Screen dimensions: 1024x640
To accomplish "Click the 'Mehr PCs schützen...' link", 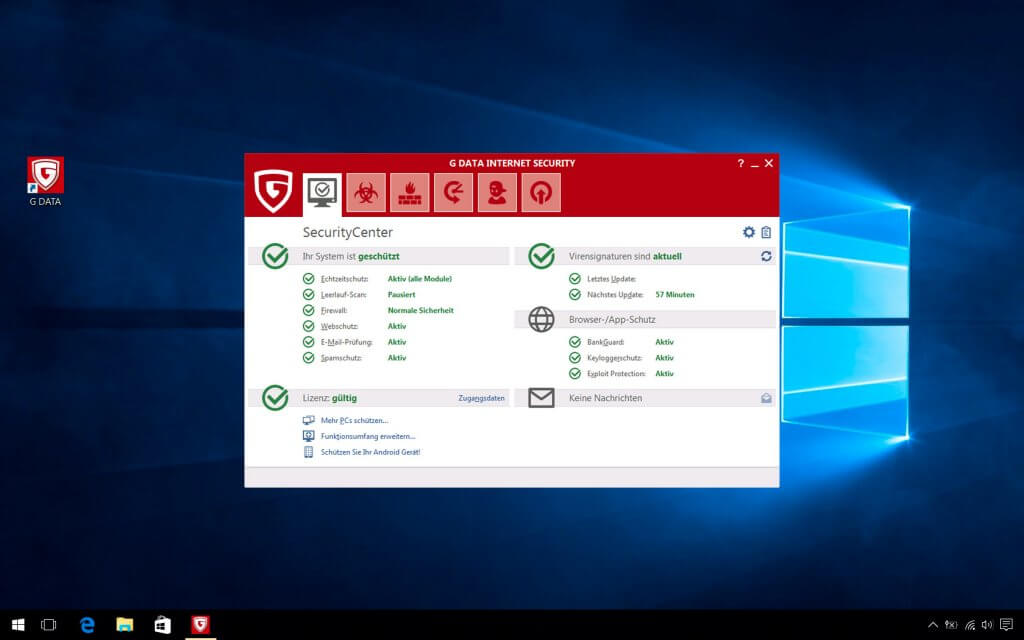I will click(354, 421).
